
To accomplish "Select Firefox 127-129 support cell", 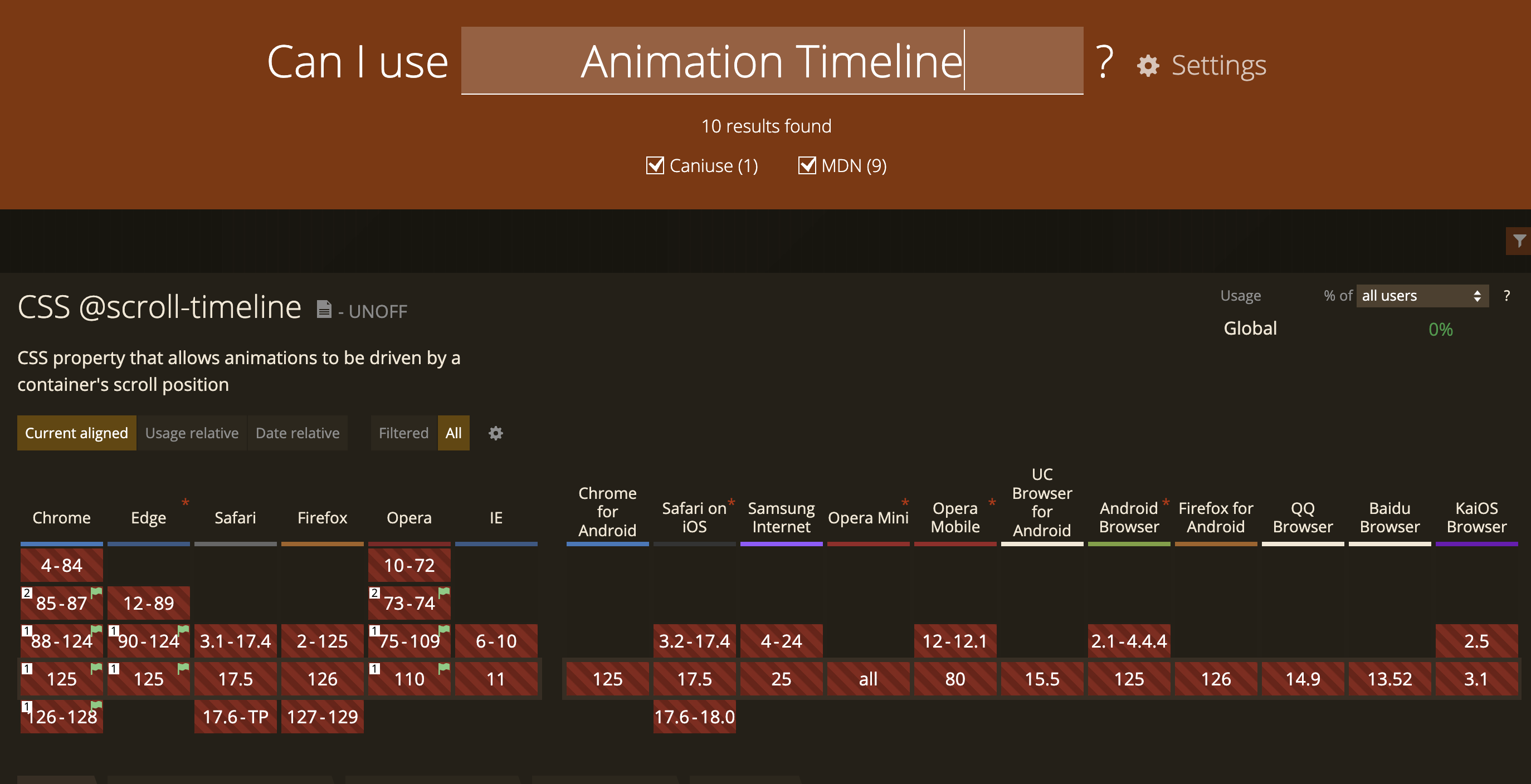I will 322,717.
